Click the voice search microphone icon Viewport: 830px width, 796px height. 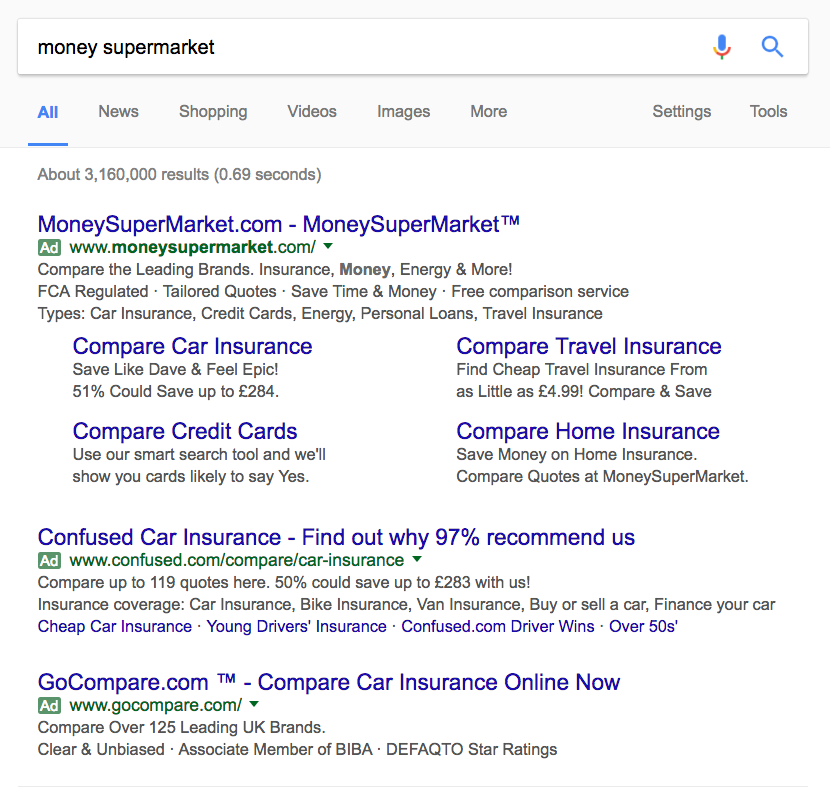(x=722, y=47)
